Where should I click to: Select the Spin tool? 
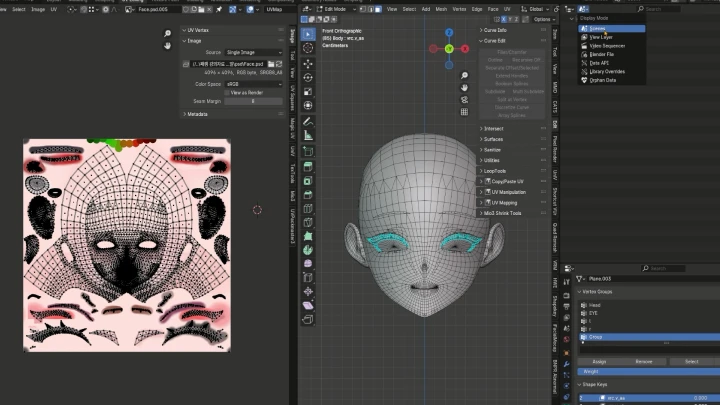pyautogui.click(x=308, y=250)
